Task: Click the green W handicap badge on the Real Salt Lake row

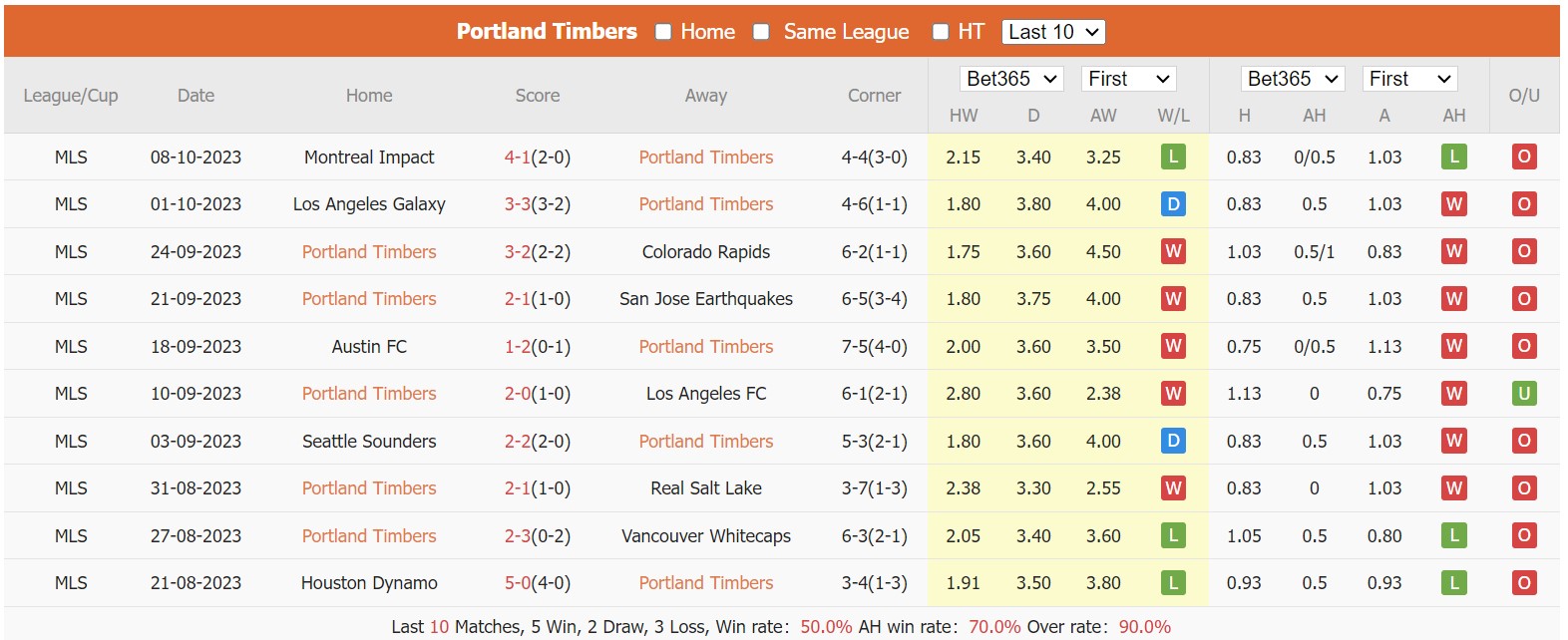Action: coord(1453,488)
